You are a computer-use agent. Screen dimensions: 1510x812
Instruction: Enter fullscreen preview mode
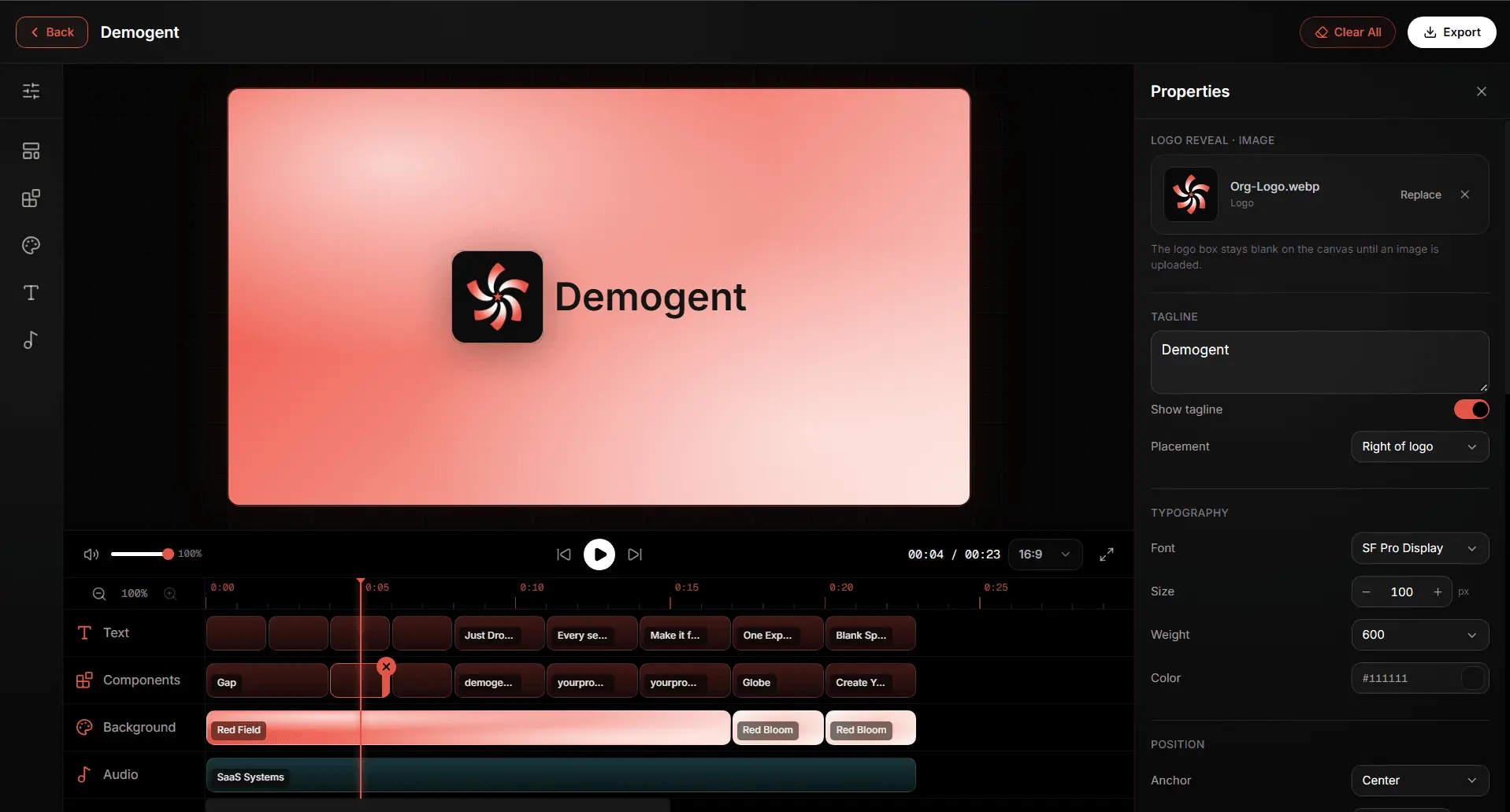pyautogui.click(x=1107, y=554)
